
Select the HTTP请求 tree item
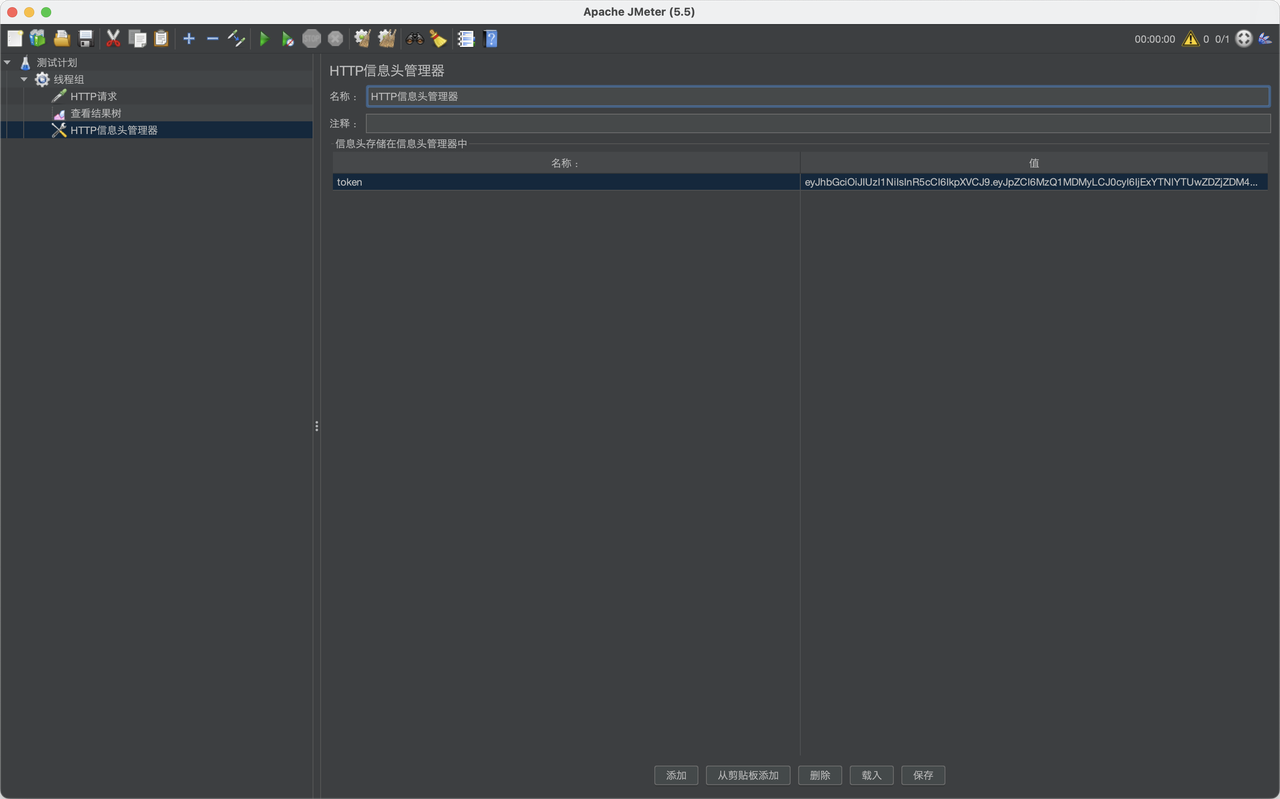click(x=94, y=96)
